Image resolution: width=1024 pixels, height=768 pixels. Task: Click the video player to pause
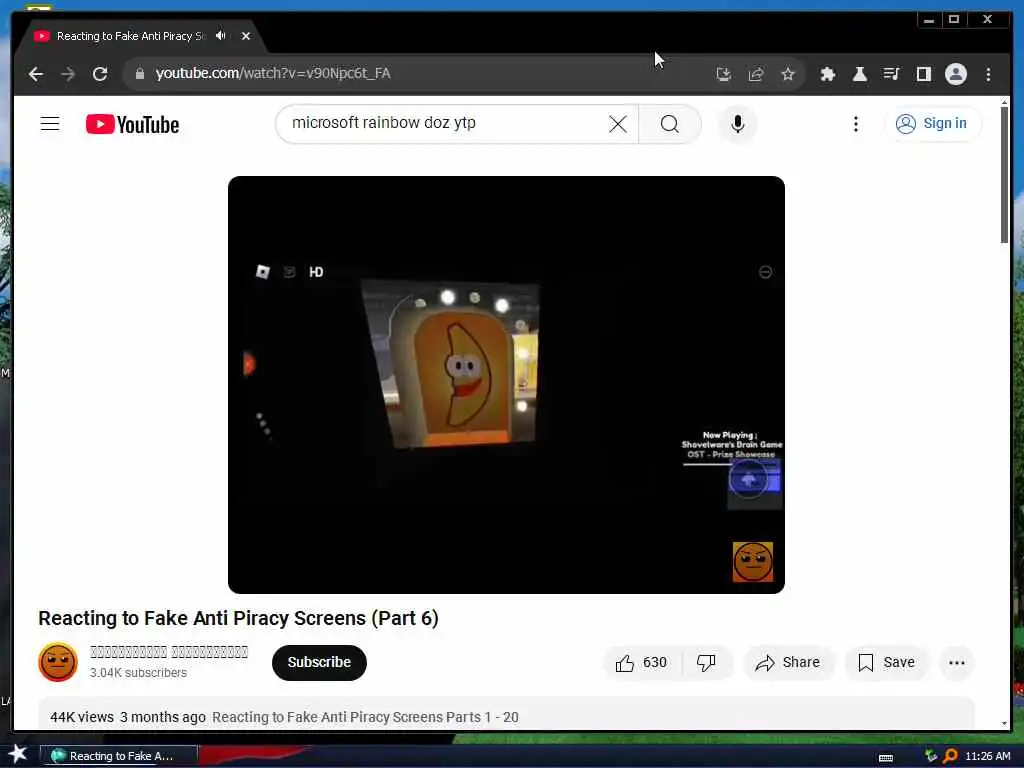(x=506, y=385)
